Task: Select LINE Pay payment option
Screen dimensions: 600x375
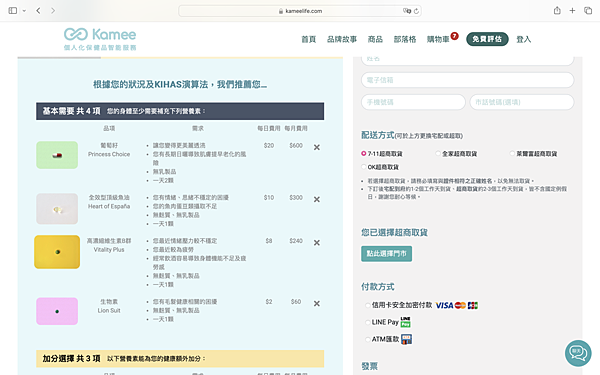Action: click(368, 322)
